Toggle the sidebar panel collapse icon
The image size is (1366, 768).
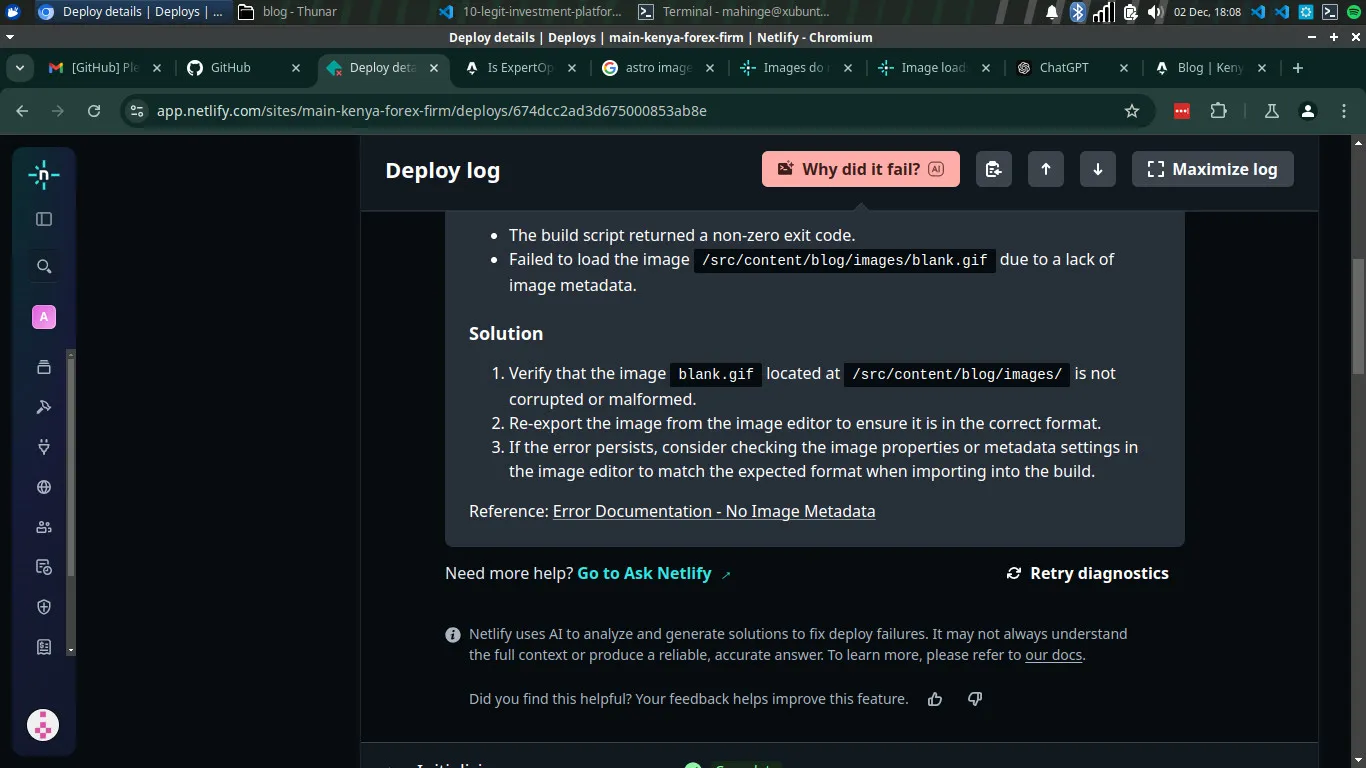[x=43, y=219]
